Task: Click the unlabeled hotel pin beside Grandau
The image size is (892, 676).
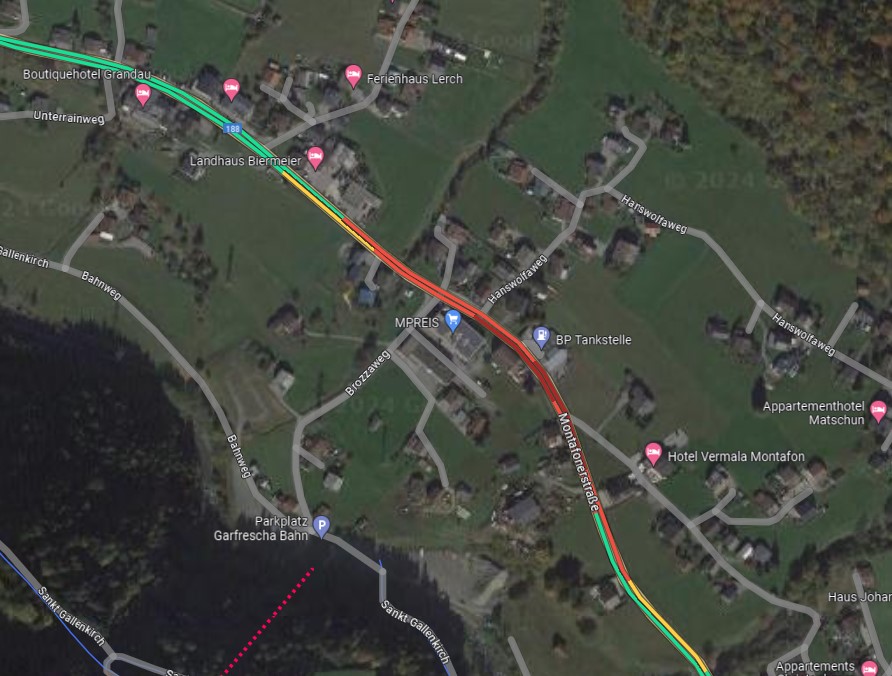Action: click(x=231, y=89)
